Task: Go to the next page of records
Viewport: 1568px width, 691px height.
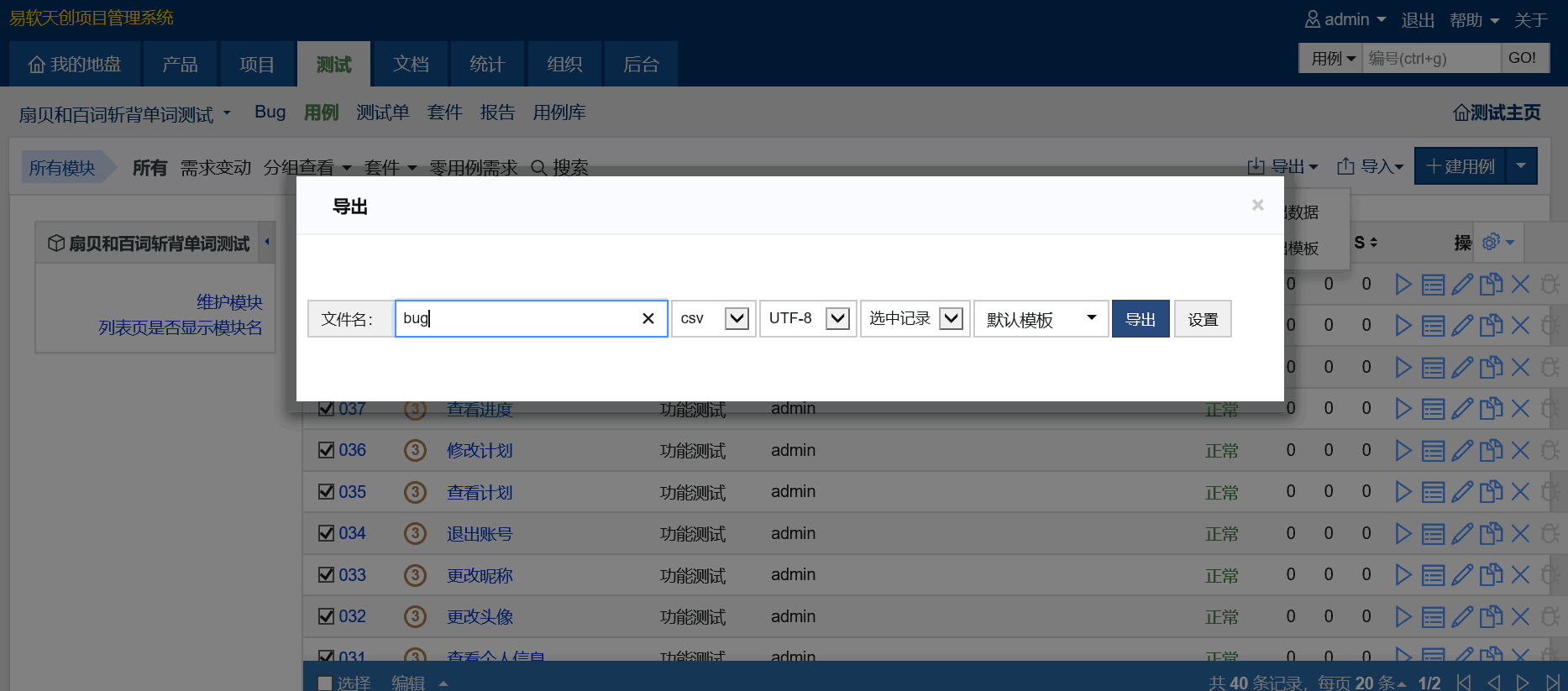Action: point(1523,683)
